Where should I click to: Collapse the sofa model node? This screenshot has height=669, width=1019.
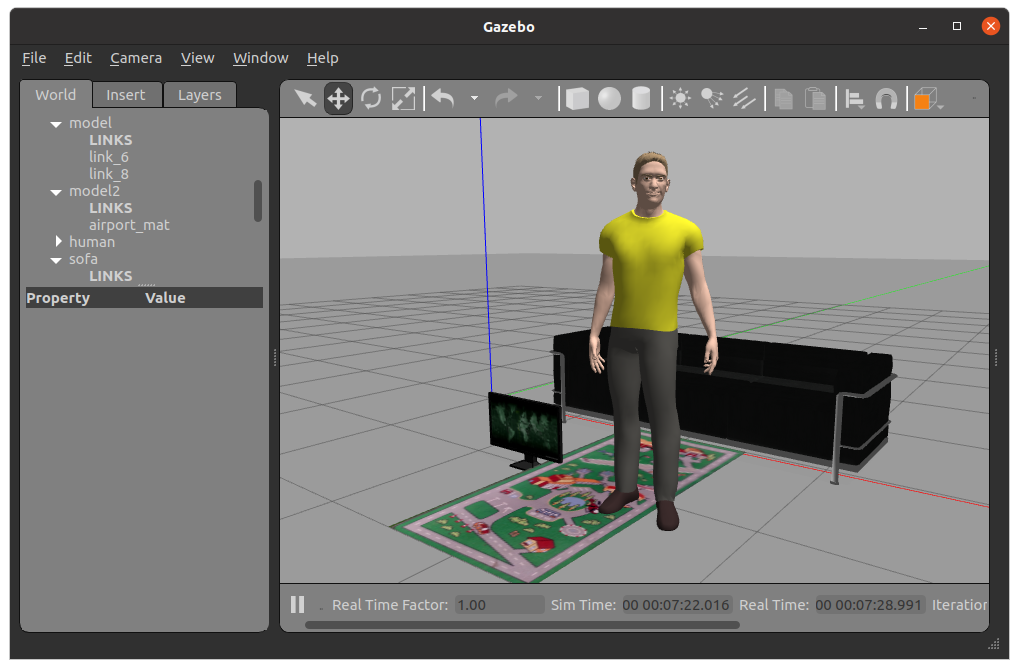[56, 259]
